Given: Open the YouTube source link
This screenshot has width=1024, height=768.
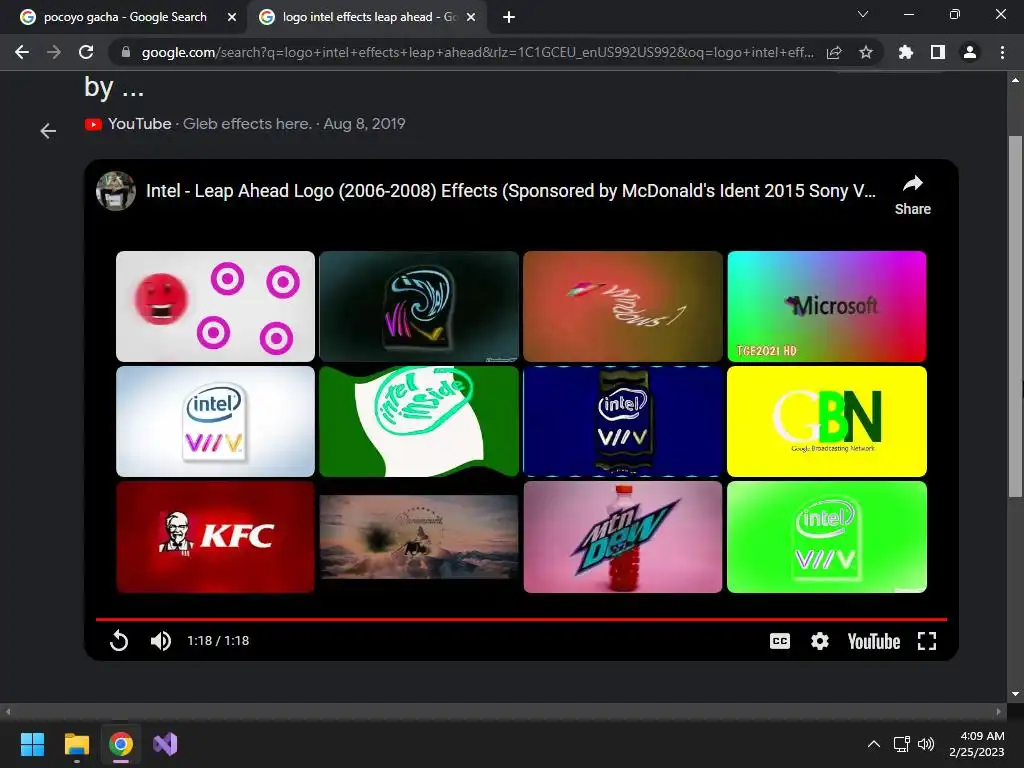Looking at the screenshot, I should tap(128, 124).
